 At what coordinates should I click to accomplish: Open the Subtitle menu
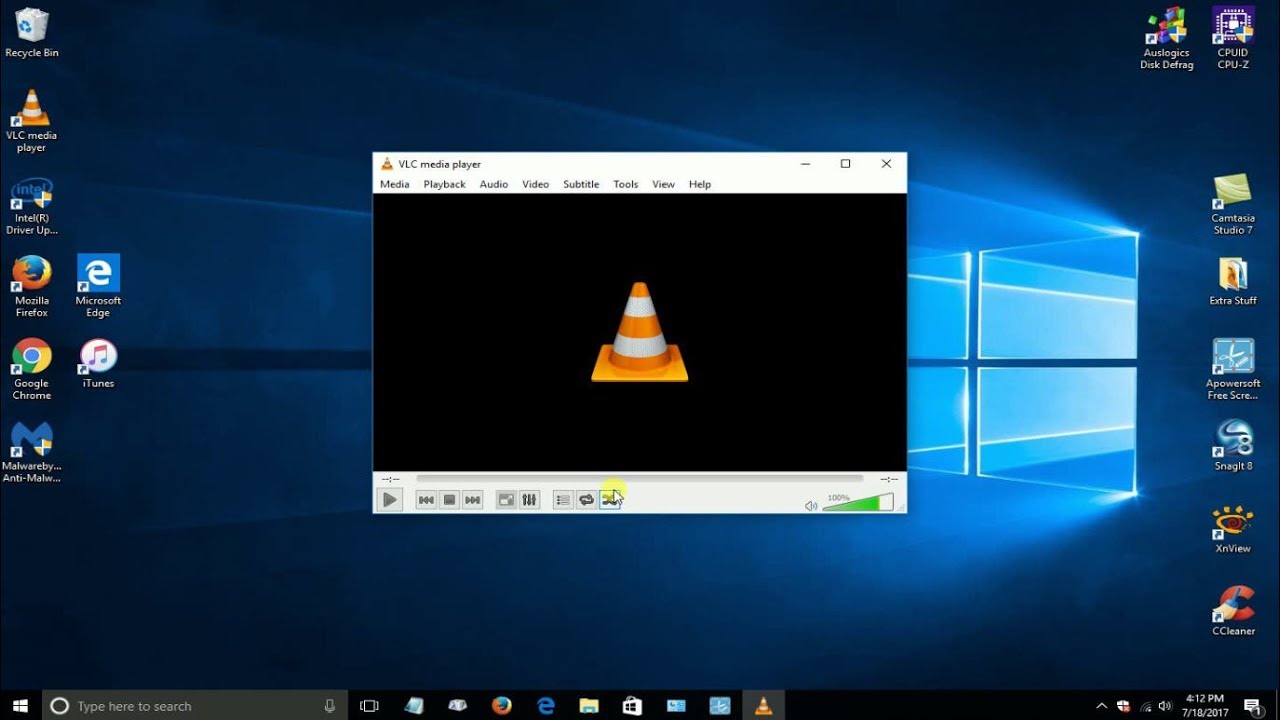click(581, 184)
